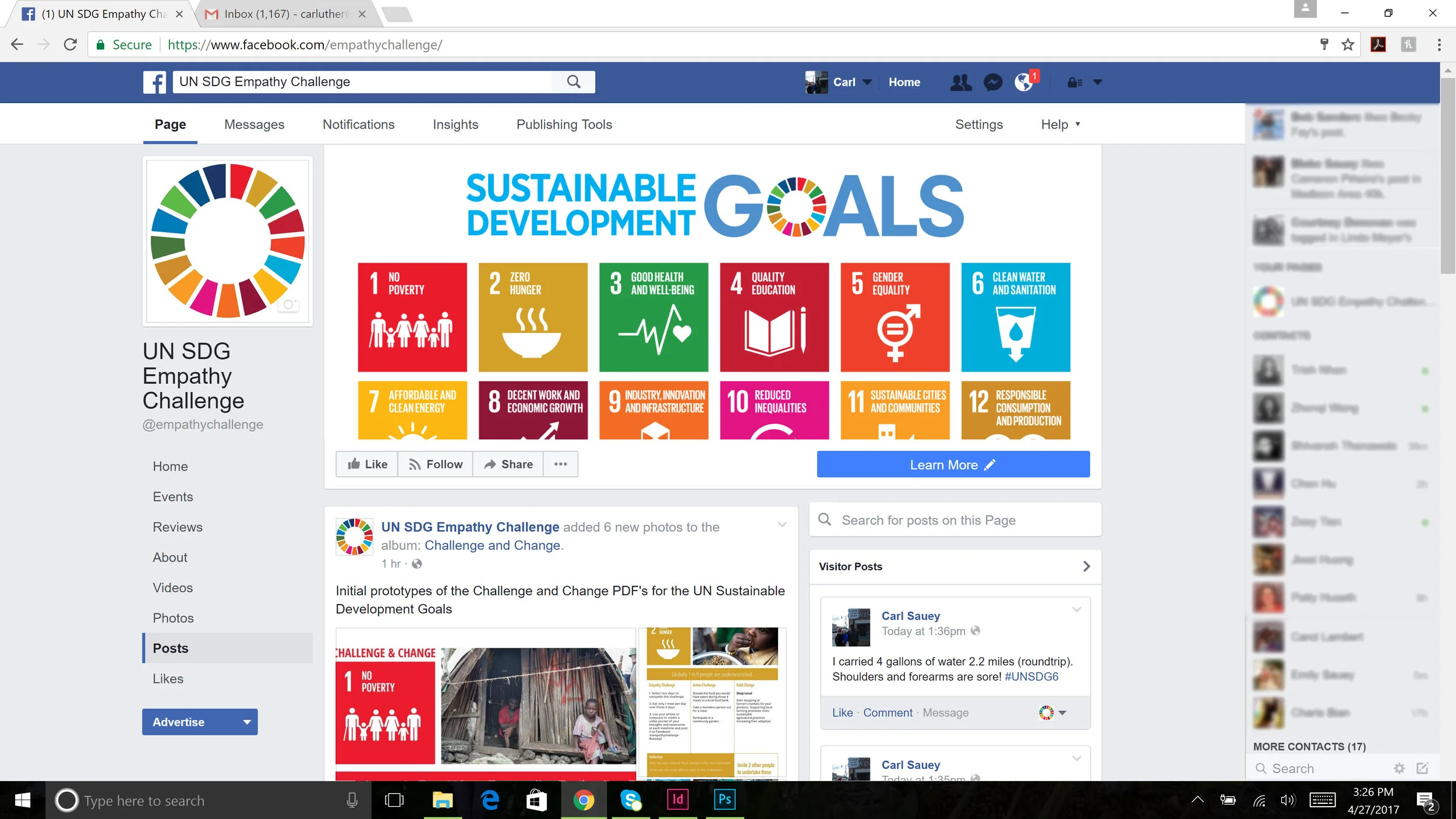Bookmark page with the star icon
The image size is (1456, 819).
tap(1348, 45)
